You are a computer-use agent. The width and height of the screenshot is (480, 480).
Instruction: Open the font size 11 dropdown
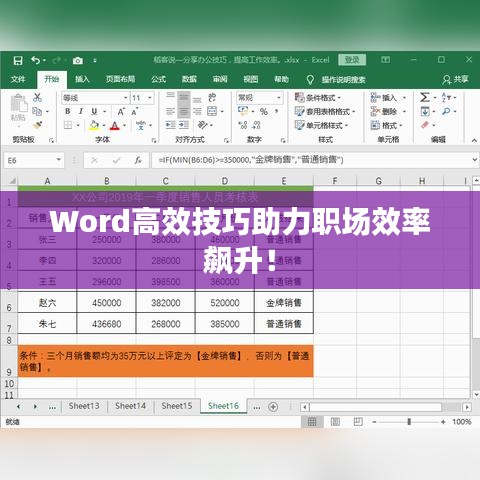(150, 98)
